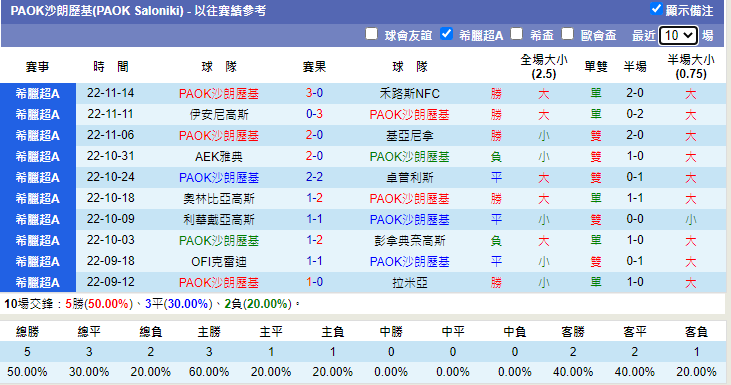Click the 半場大小 (0.75) column header

click(x=690, y=67)
